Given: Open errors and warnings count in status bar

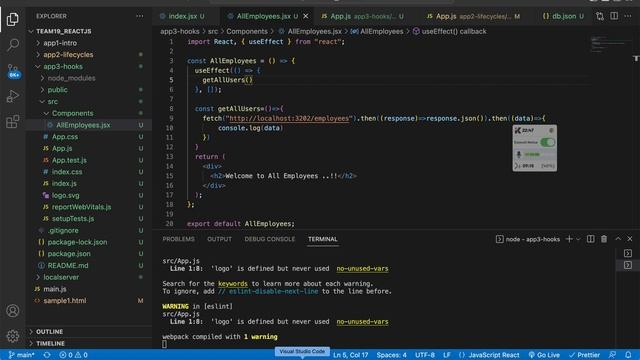Looking at the screenshot, I should pyautogui.click(x=73, y=355).
